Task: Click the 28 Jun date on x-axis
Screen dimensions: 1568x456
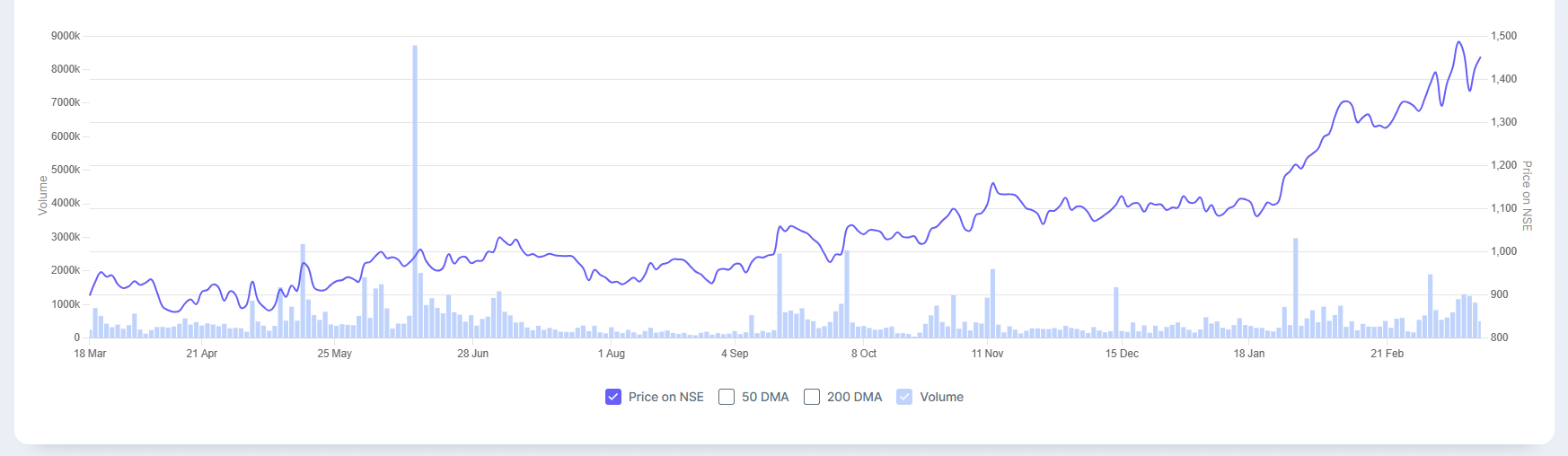Action: point(472,354)
